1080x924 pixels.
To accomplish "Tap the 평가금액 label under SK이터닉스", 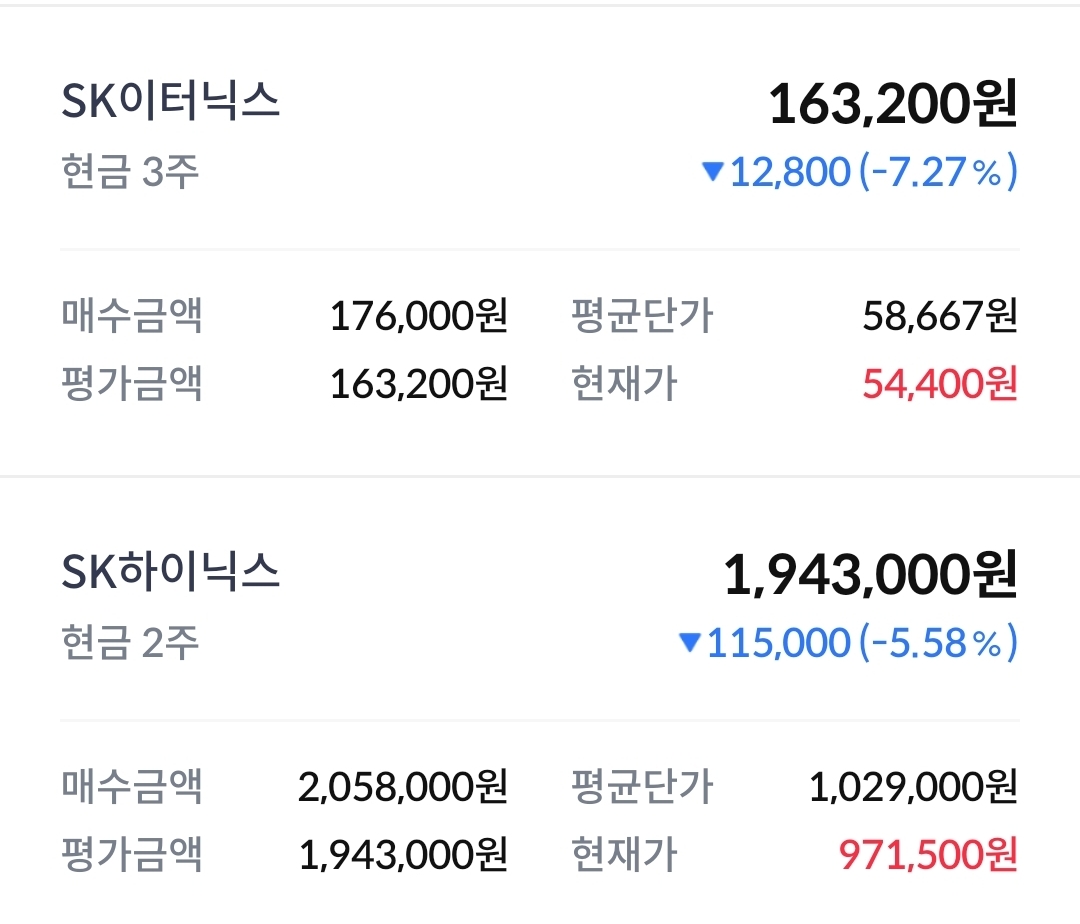I will point(132,384).
